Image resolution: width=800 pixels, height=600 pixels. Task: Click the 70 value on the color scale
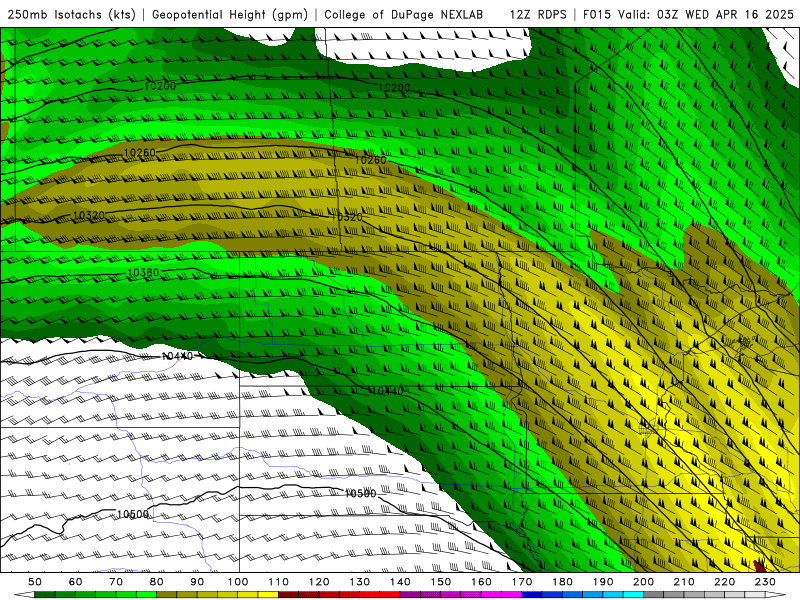(116, 582)
